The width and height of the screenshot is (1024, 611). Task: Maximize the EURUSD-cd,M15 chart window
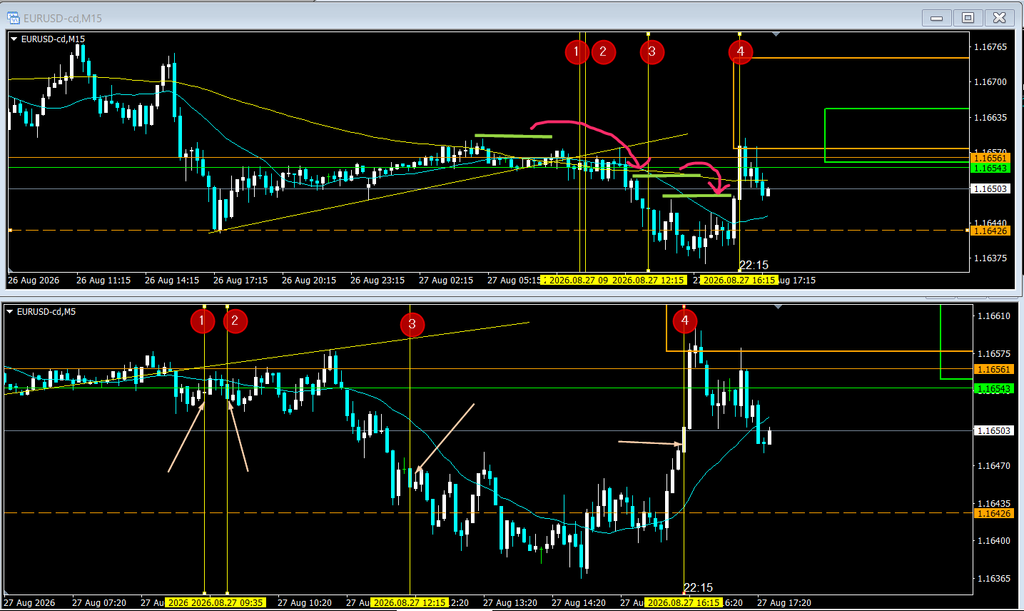click(x=968, y=18)
